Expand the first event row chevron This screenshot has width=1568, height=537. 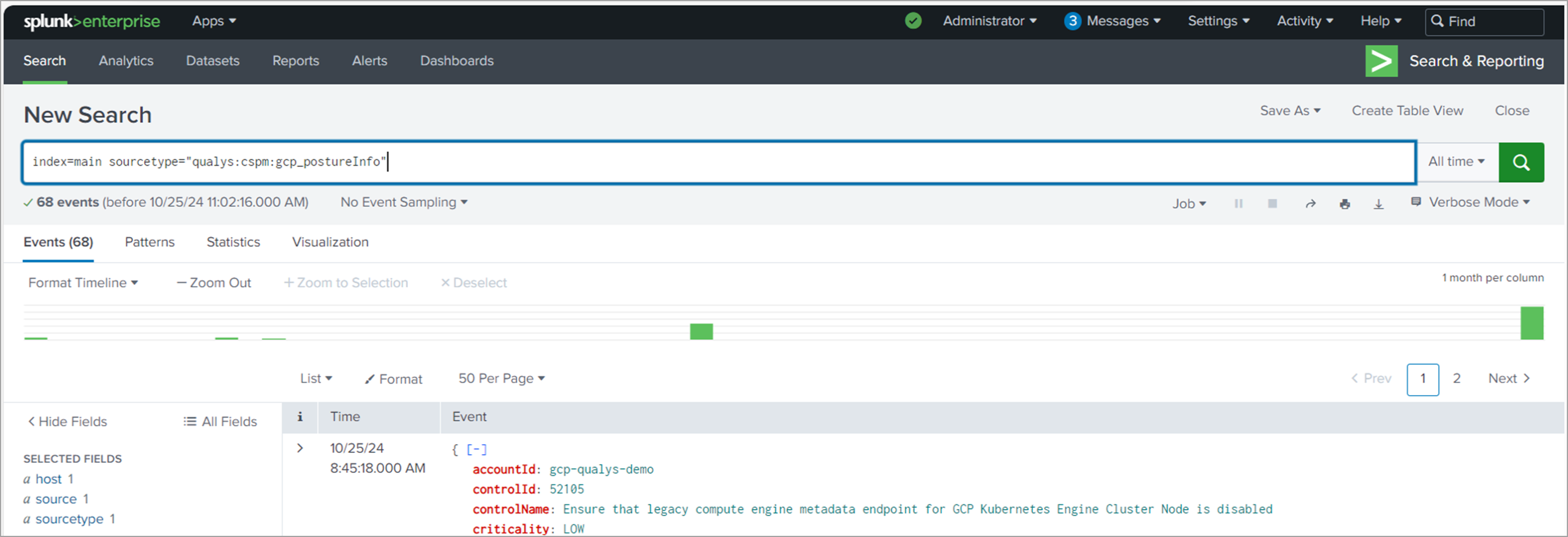coord(299,448)
